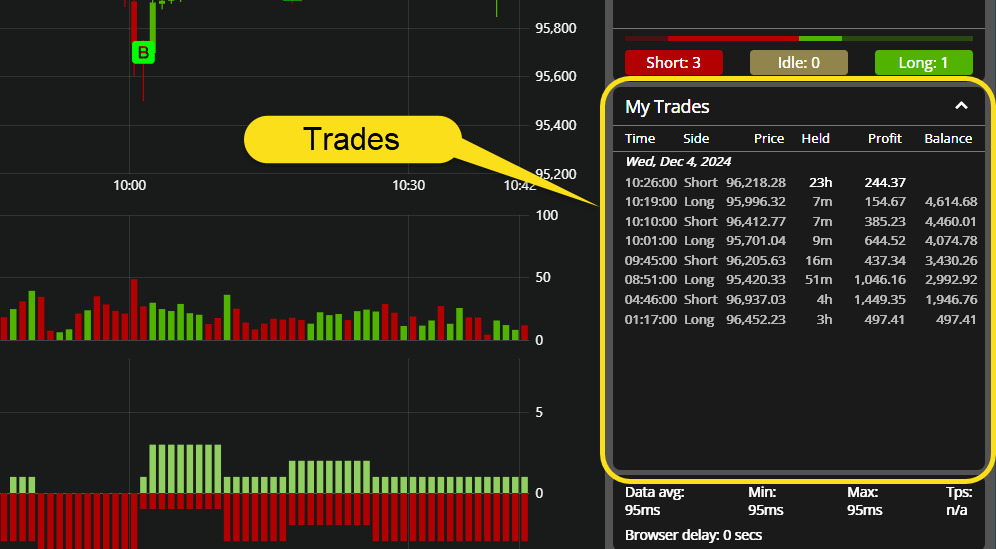The image size is (996, 549).
Task: Click the Data avg: 95ms stat
Action: click(x=654, y=501)
